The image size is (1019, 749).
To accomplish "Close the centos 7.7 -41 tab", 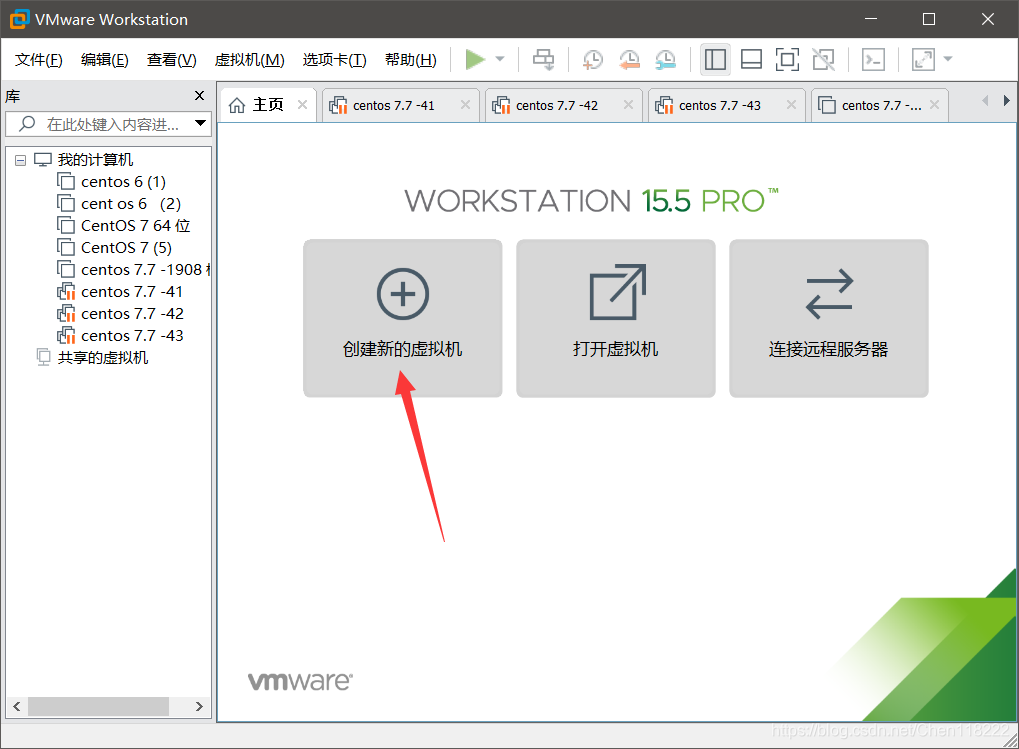I will (x=465, y=105).
